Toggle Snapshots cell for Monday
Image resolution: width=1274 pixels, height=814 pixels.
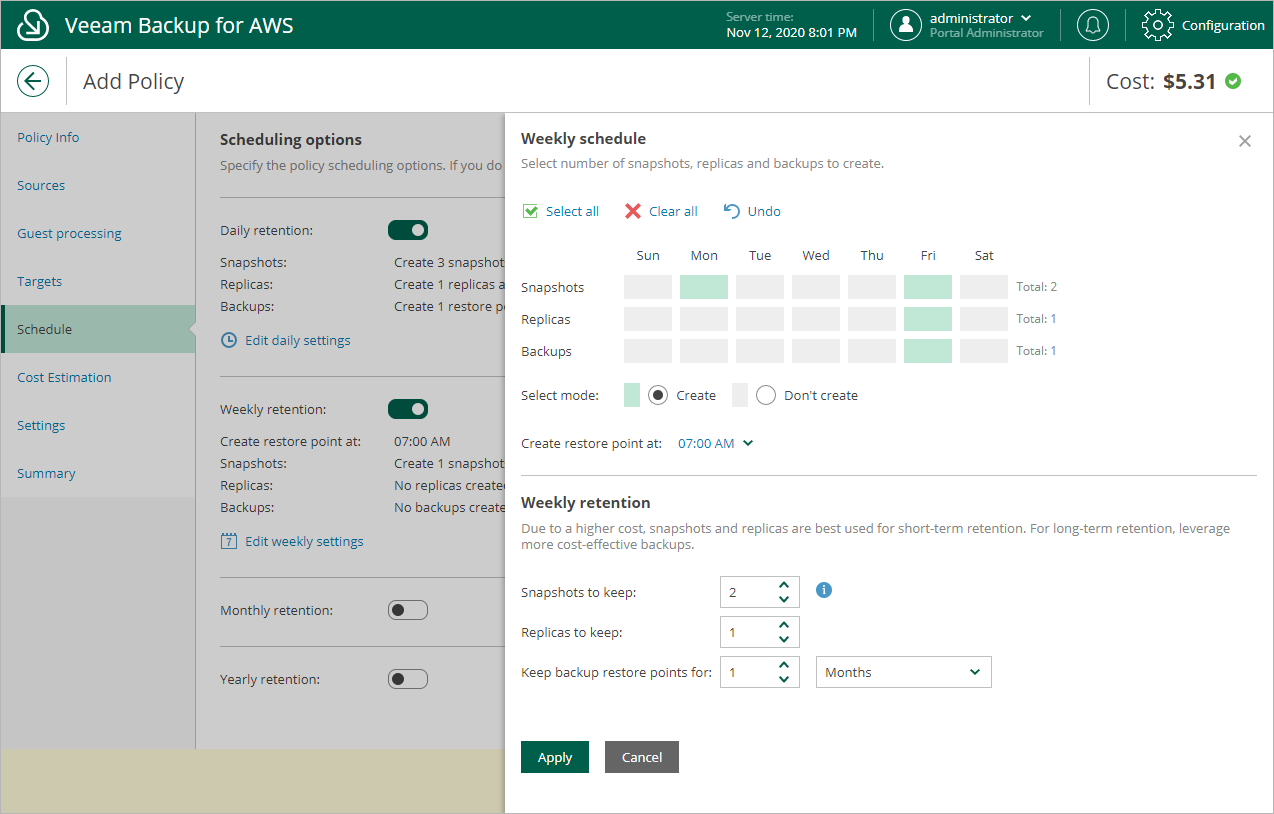(x=704, y=287)
